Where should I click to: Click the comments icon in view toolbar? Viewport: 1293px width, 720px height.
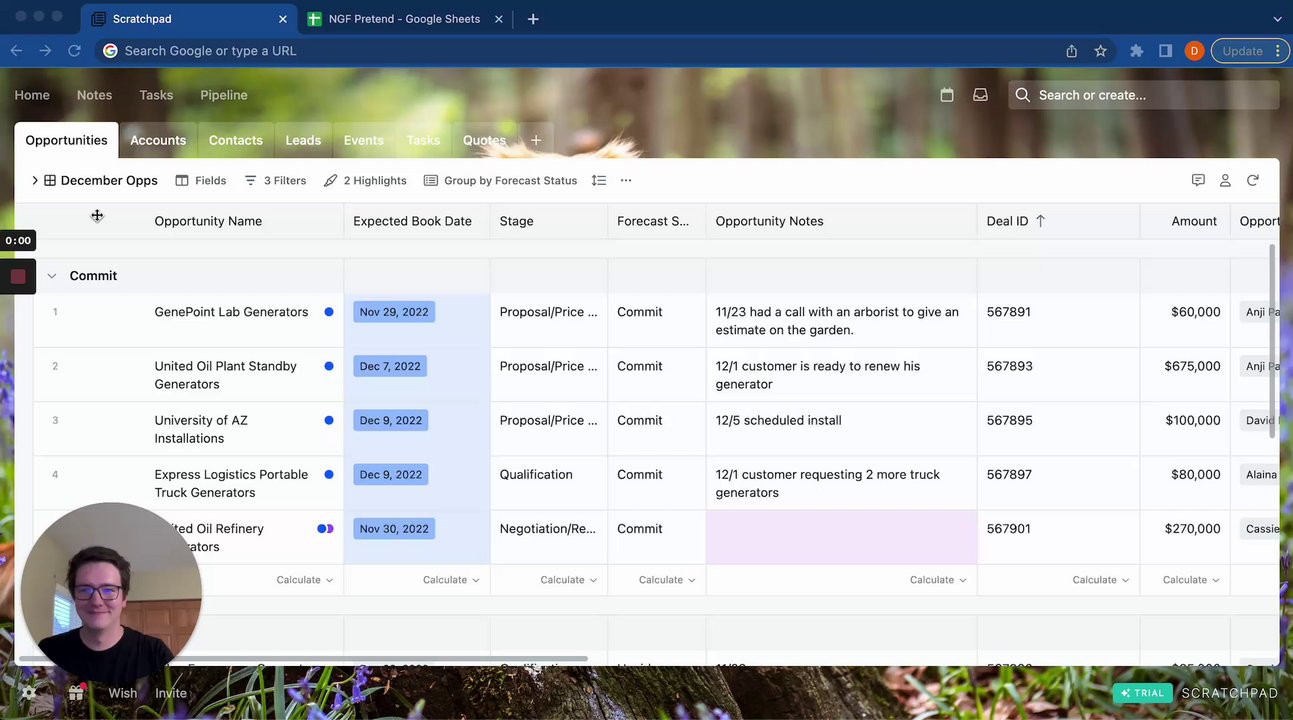tap(1198, 180)
